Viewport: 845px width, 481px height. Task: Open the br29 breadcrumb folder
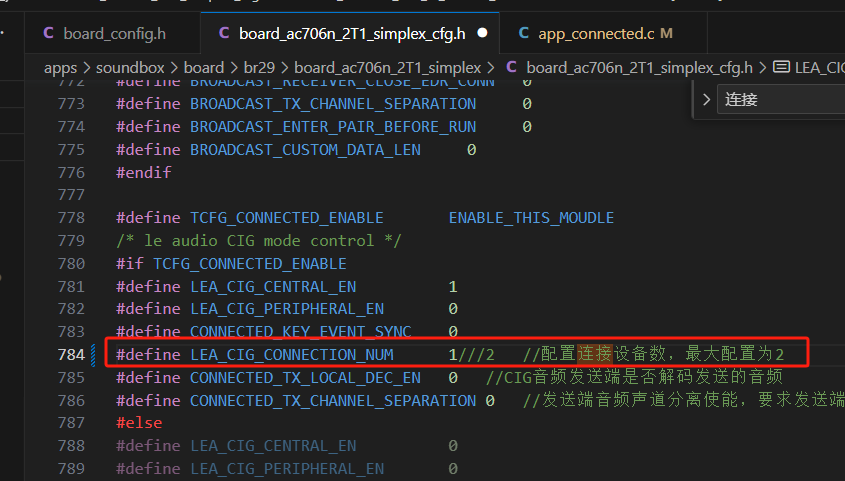(x=259, y=68)
